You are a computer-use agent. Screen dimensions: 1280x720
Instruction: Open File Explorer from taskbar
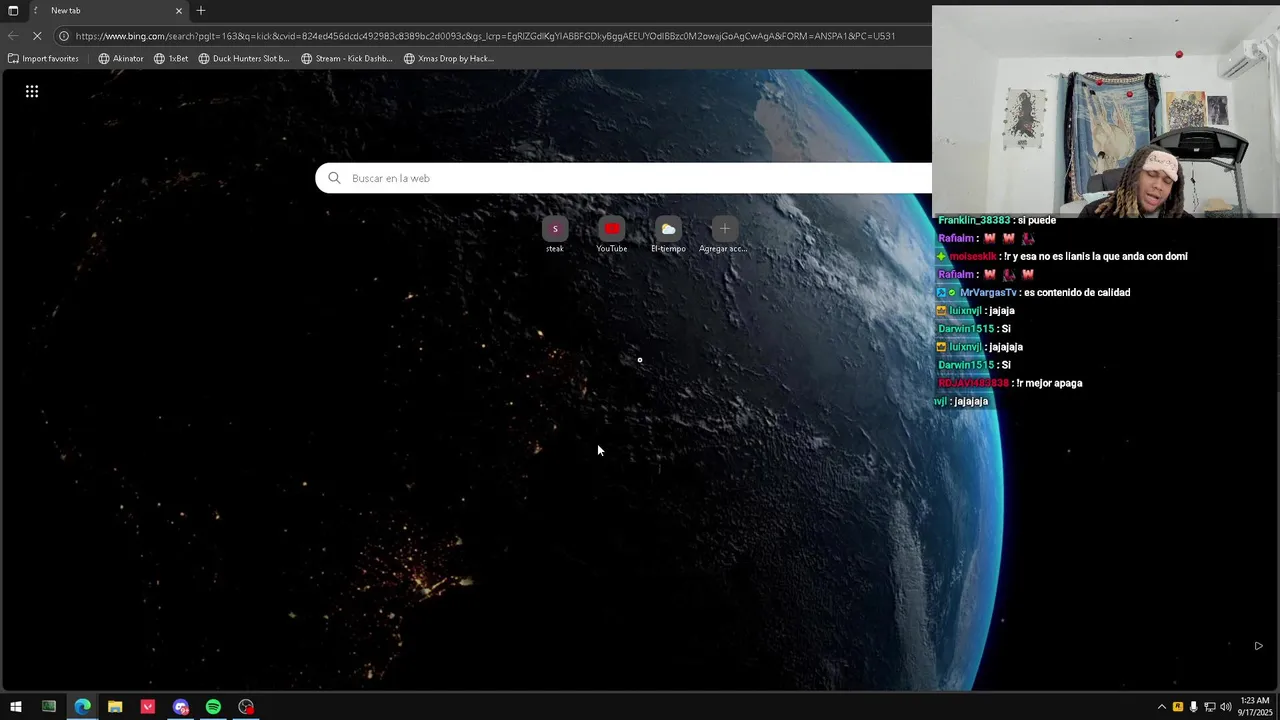pyautogui.click(x=115, y=707)
